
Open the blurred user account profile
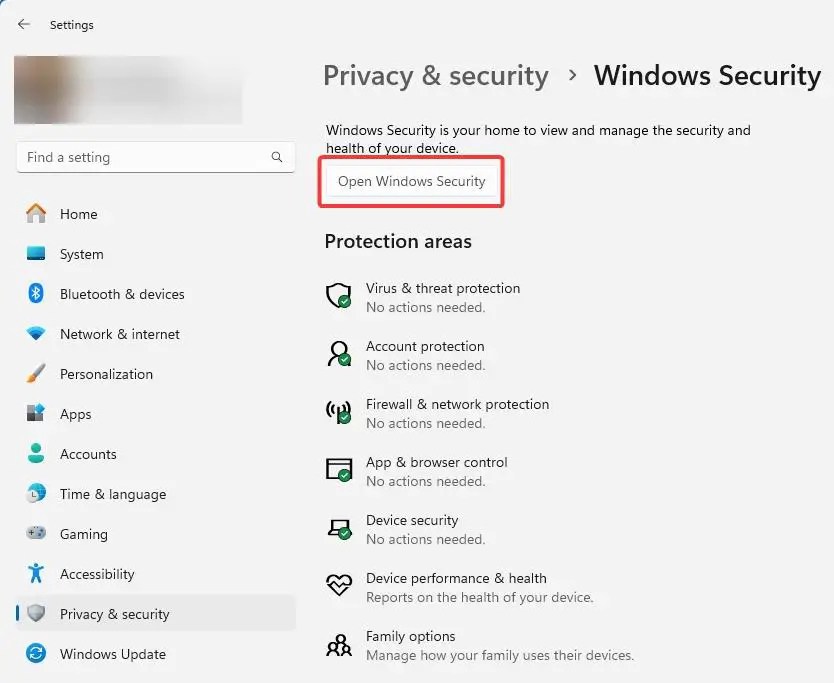[x=128, y=89]
